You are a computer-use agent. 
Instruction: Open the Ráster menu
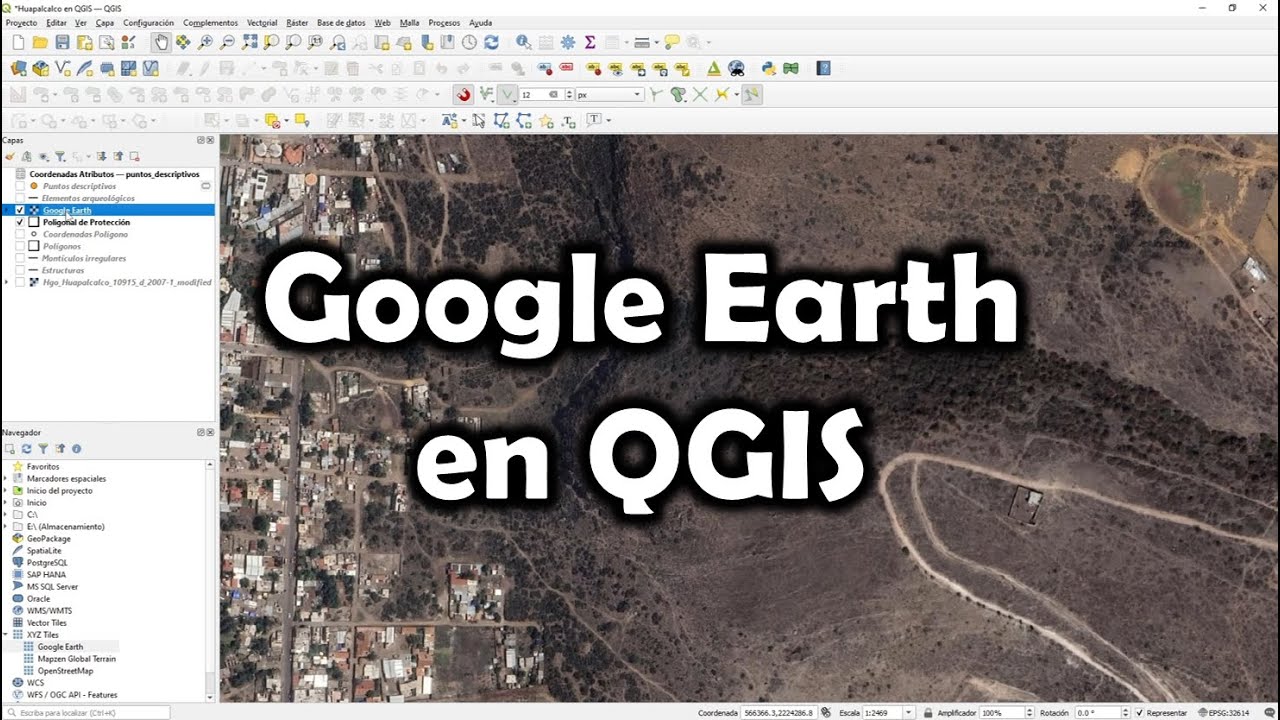(297, 22)
